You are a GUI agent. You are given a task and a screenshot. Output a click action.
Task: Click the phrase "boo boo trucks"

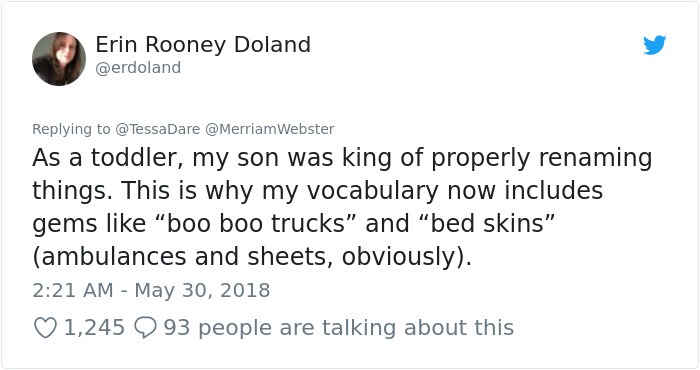pos(256,223)
